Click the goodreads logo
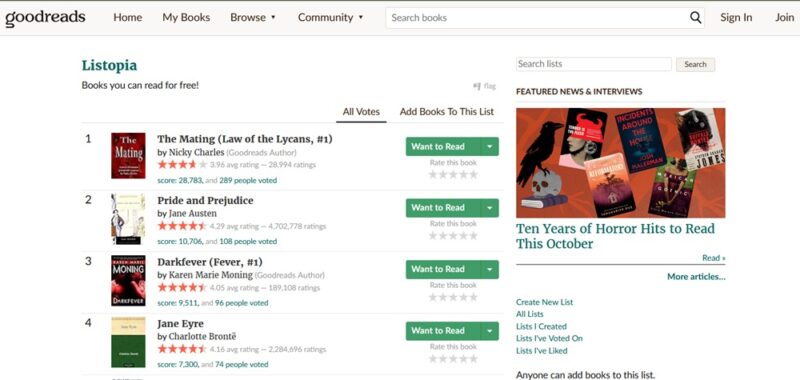Screen dimensions: 800x380 coord(45,17)
